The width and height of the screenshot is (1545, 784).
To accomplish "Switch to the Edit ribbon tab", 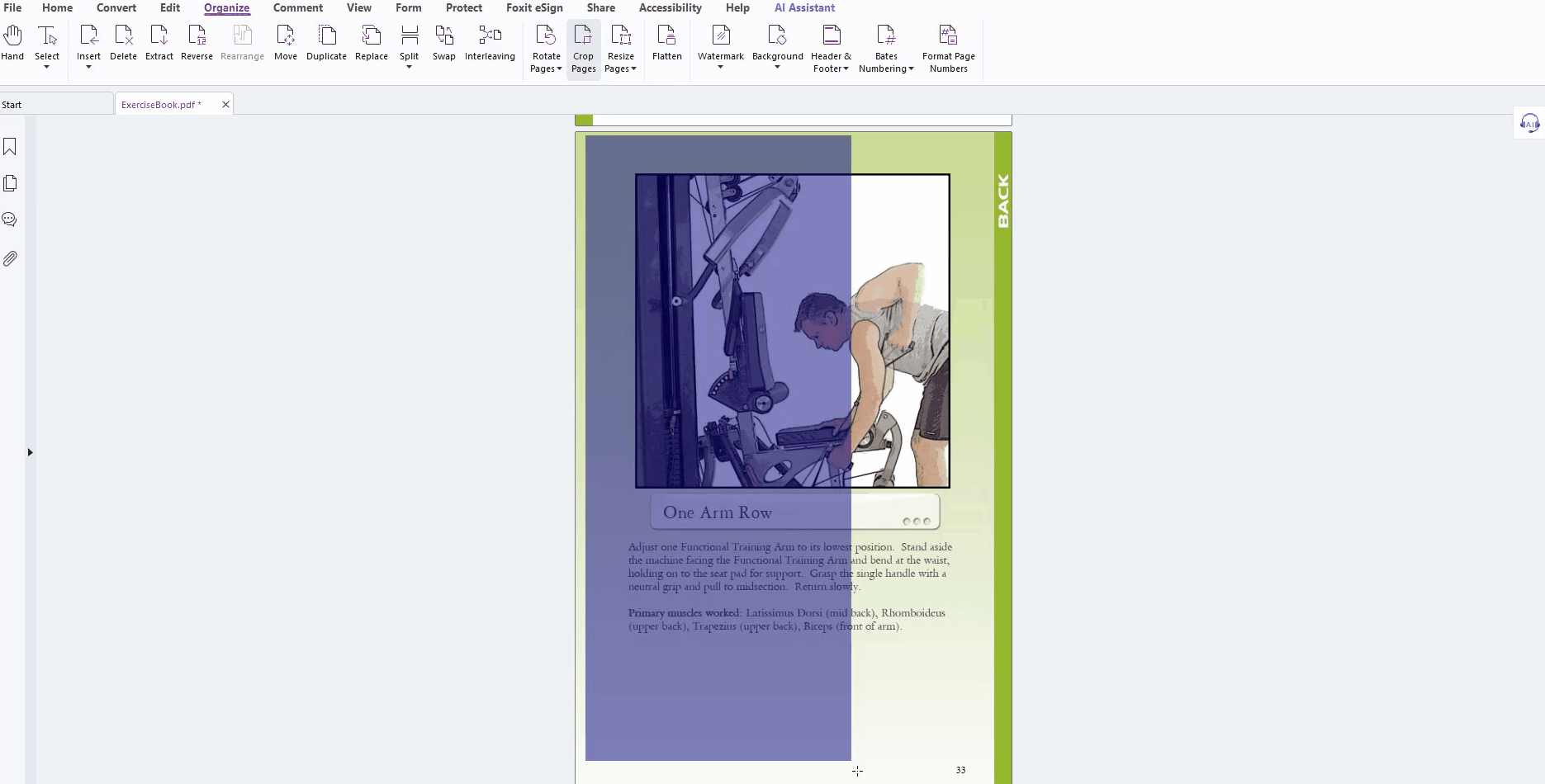I will point(170,7).
